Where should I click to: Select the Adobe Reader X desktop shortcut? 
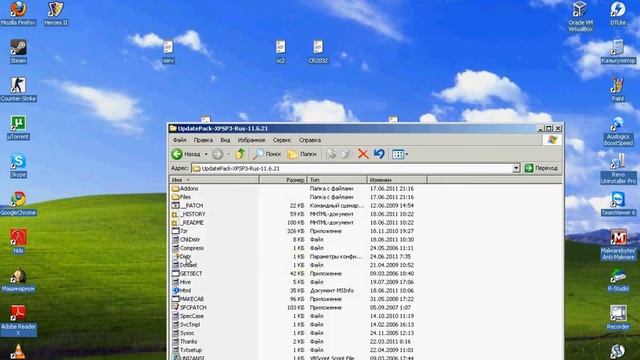point(18,320)
